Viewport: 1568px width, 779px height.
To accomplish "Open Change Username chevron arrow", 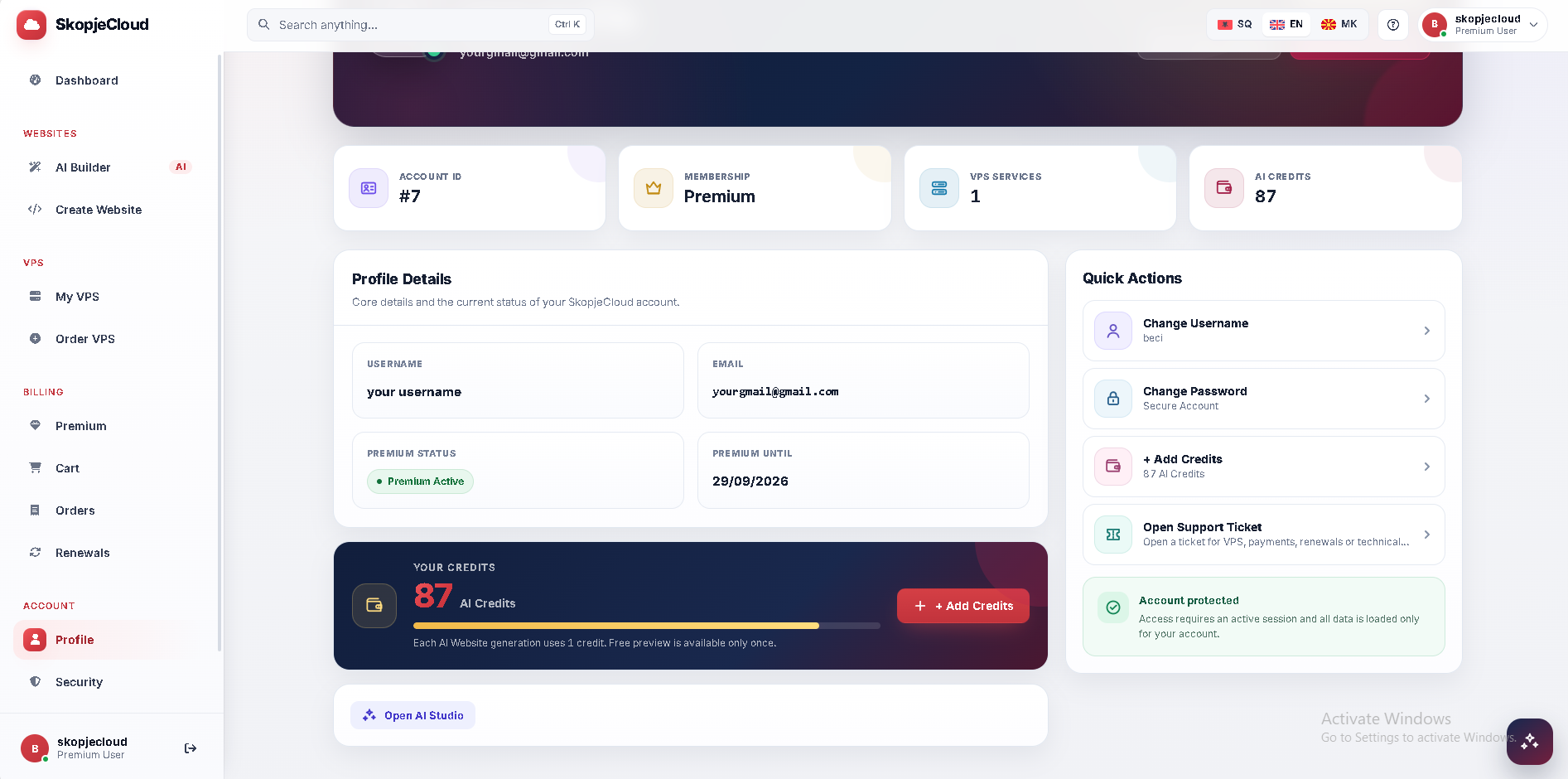I will pyautogui.click(x=1426, y=331).
